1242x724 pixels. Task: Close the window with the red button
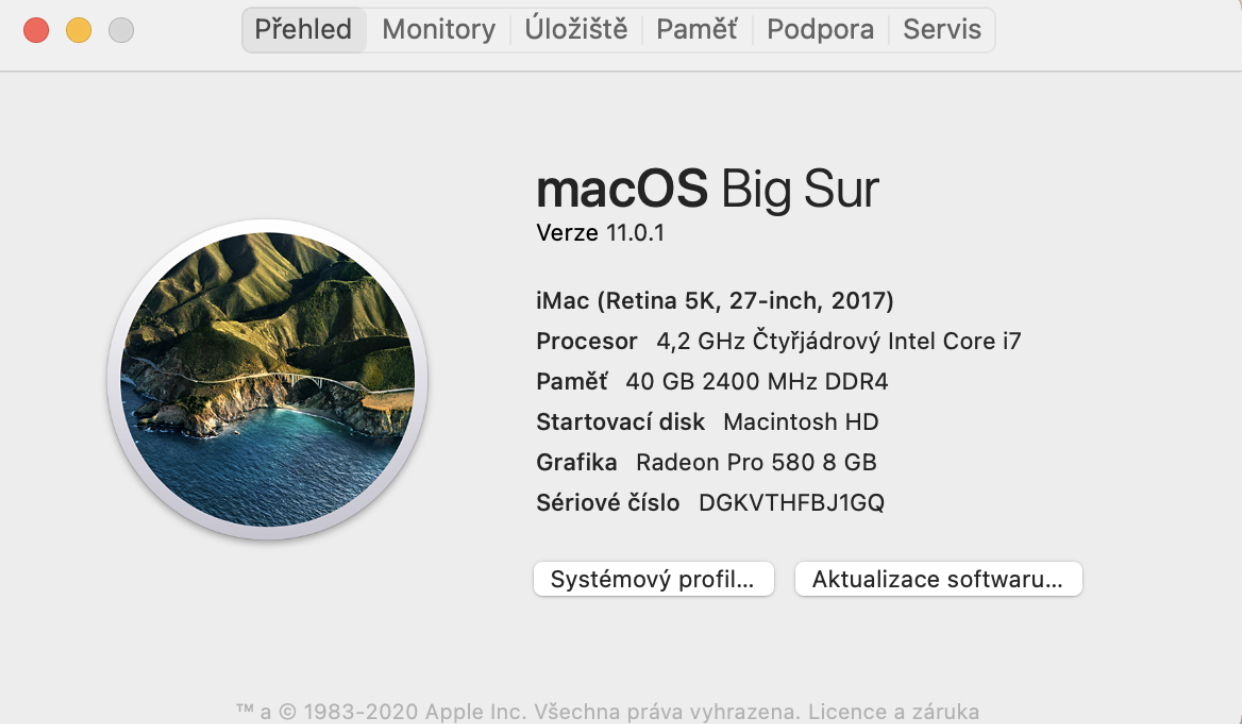pyautogui.click(x=36, y=30)
